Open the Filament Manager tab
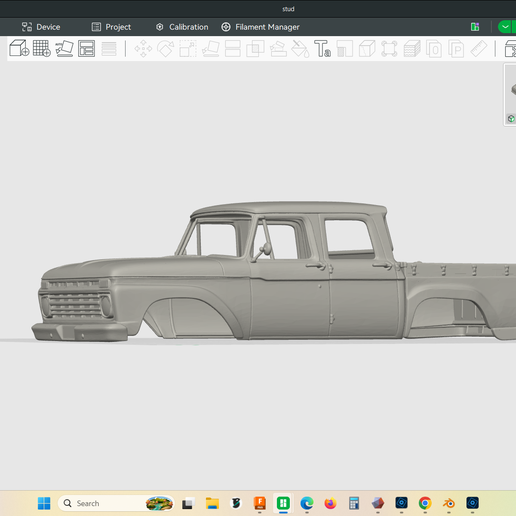 pyautogui.click(x=260, y=27)
